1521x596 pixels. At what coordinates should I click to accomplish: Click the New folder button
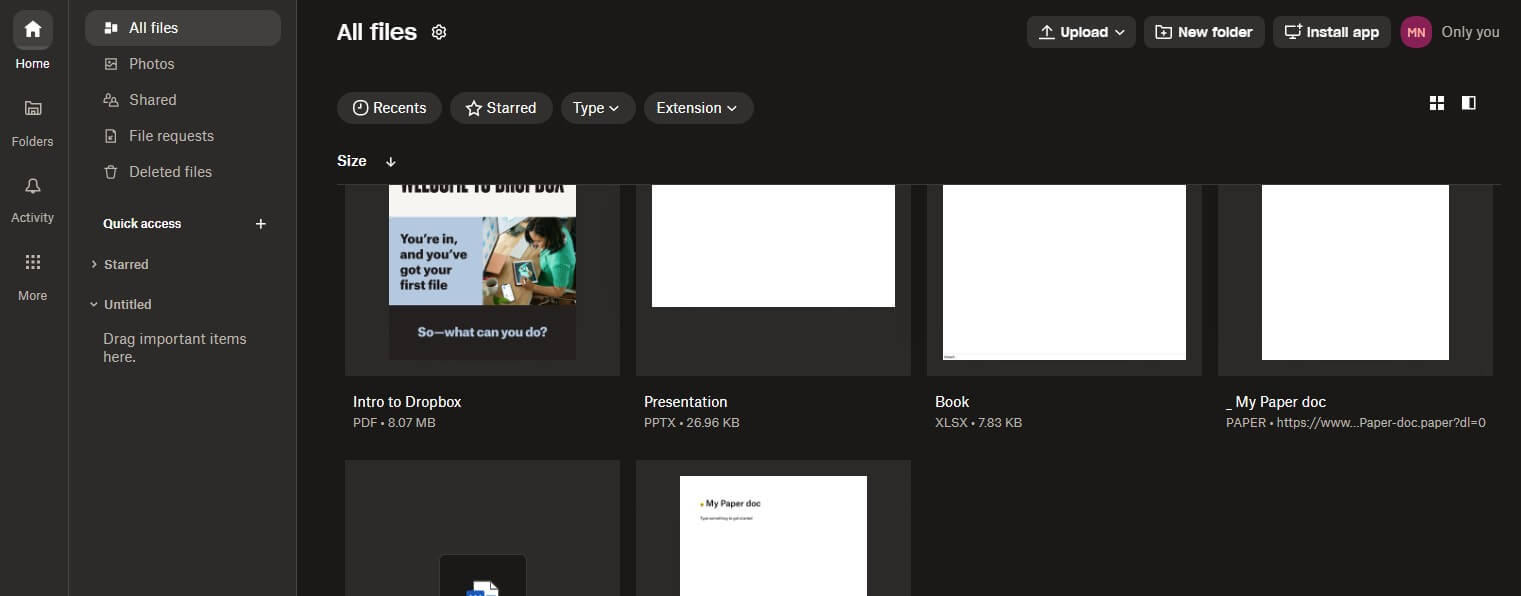click(x=1204, y=32)
